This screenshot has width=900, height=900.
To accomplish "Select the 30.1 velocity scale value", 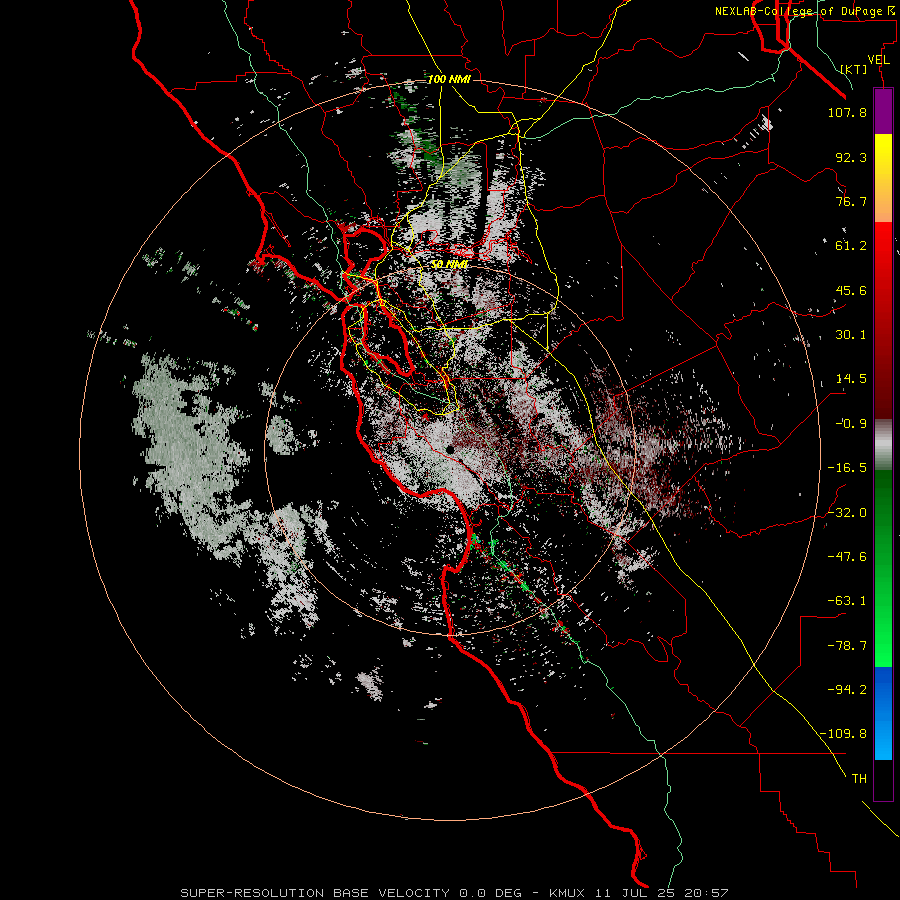I will tap(851, 335).
